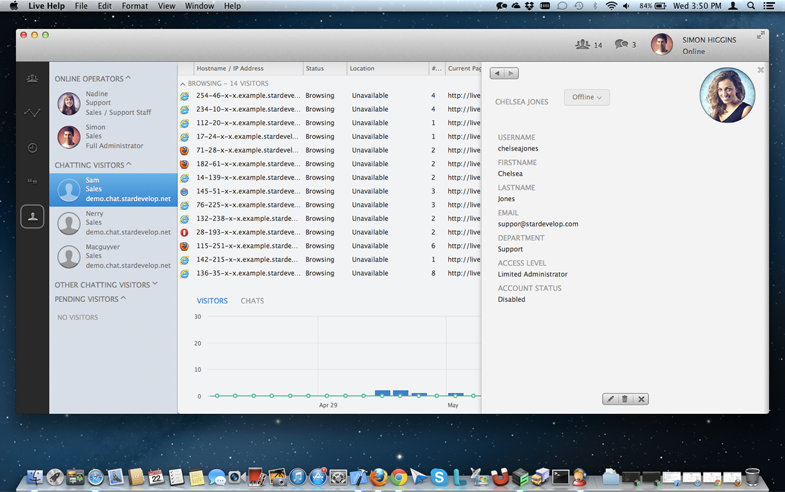The width and height of the screenshot is (785, 492).
Task: Open Finder from the Dock
Action: pos(35,477)
